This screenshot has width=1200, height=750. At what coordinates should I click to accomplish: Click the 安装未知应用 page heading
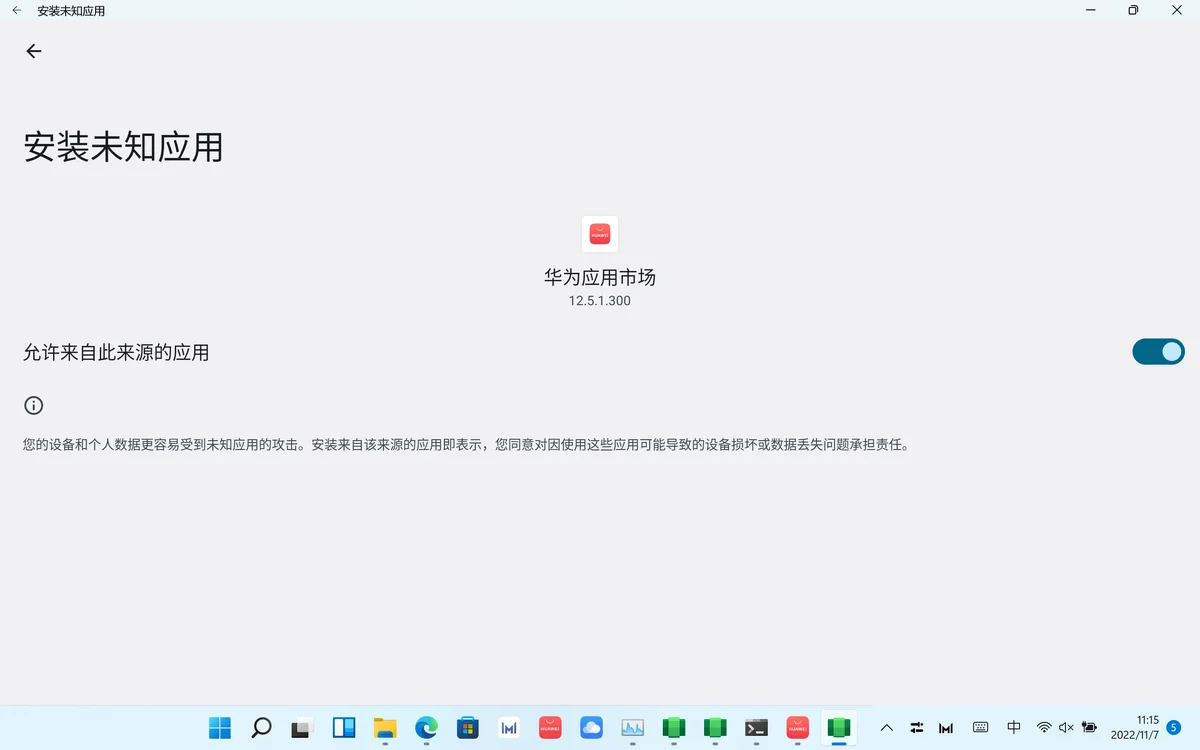123,147
